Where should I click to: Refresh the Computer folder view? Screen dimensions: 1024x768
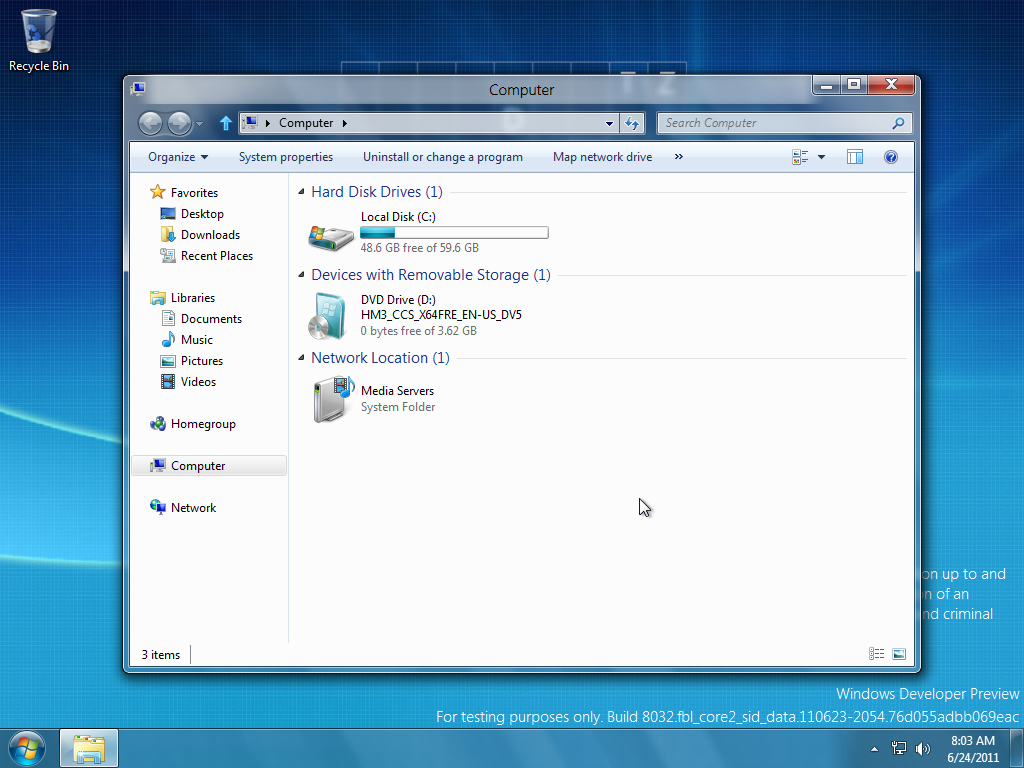(x=632, y=123)
